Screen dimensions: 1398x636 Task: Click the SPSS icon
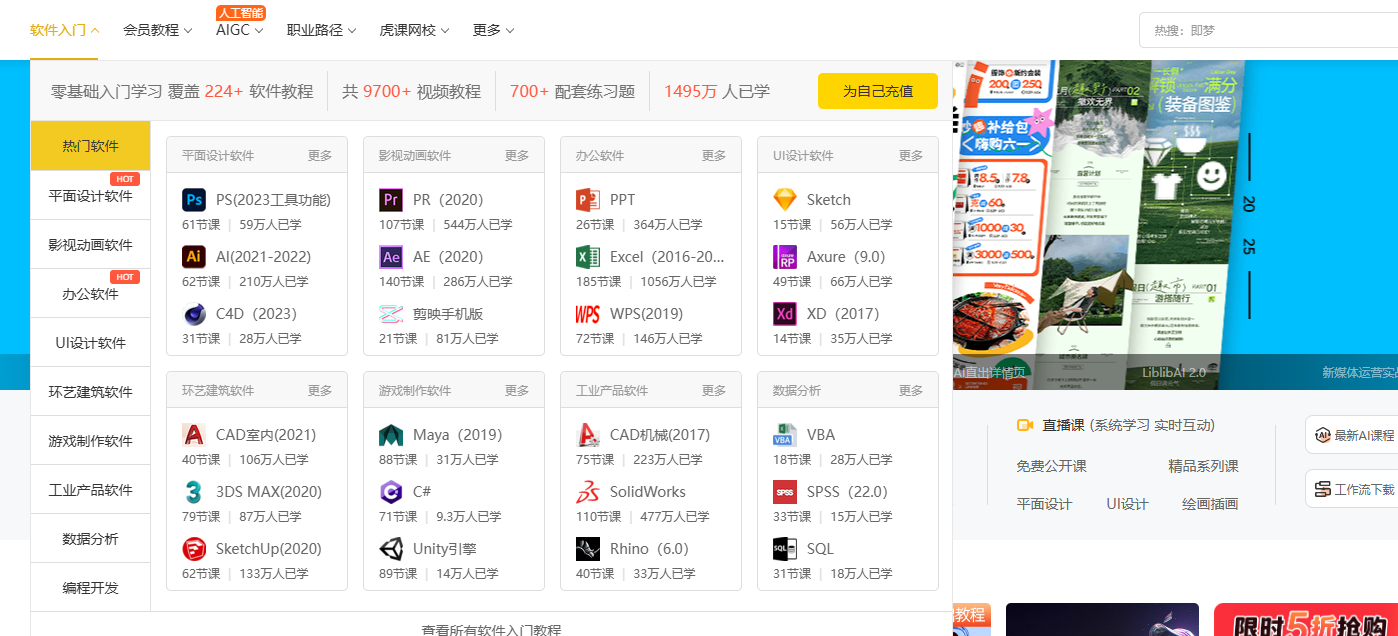tap(785, 492)
